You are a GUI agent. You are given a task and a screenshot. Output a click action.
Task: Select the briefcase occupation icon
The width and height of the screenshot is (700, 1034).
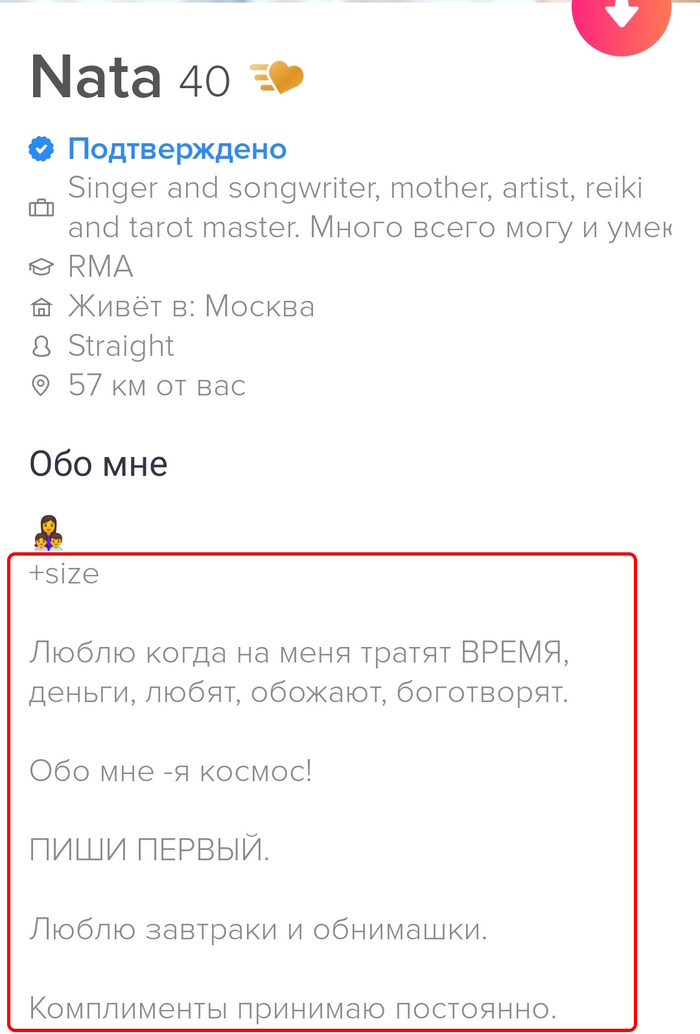click(42, 207)
